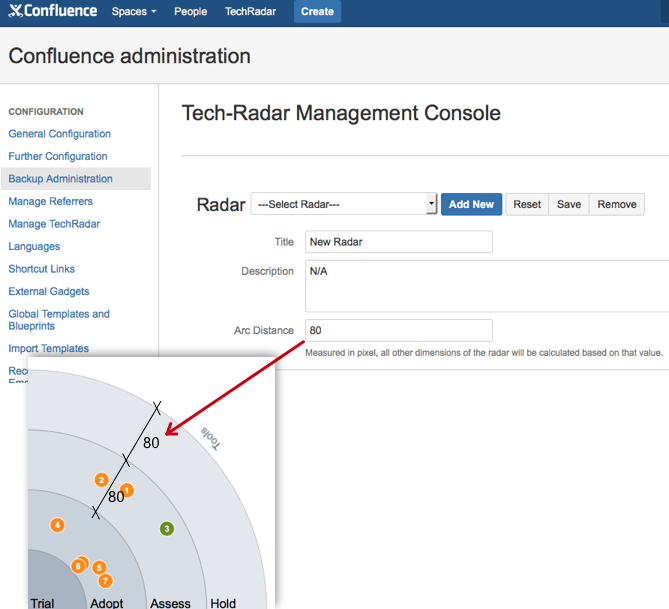Focus the Title input field
Viewport: 669px width, 609px height.
(398, 242)
